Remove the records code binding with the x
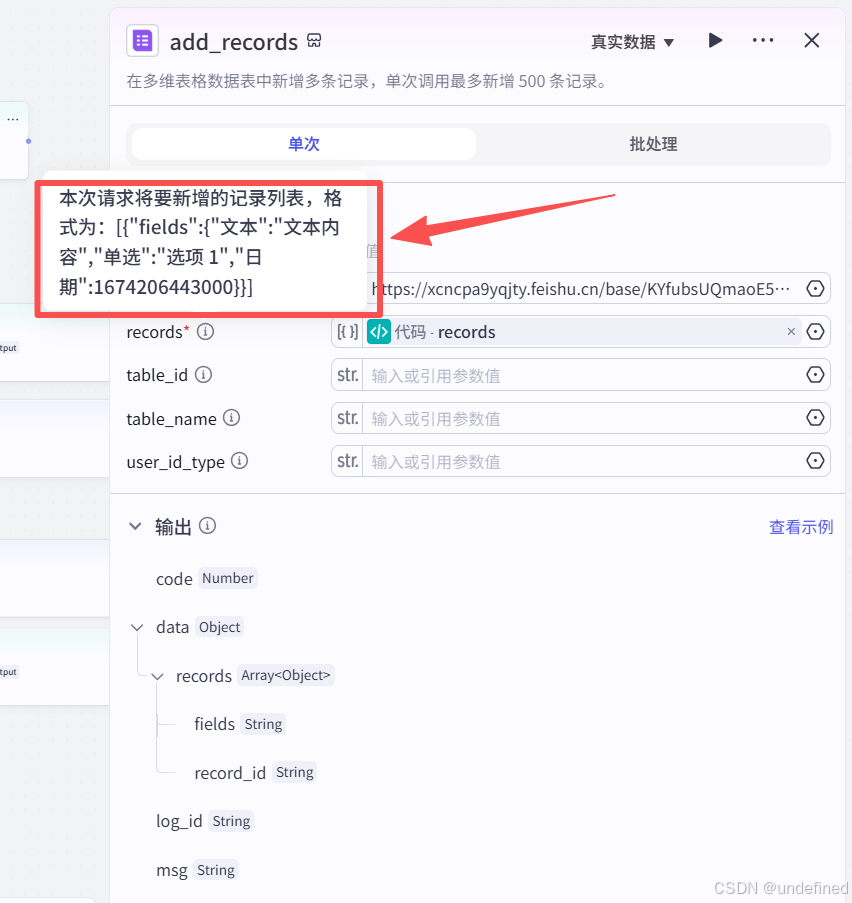Image resolution: width=852 pixels, height=903 pixels. 791,331
